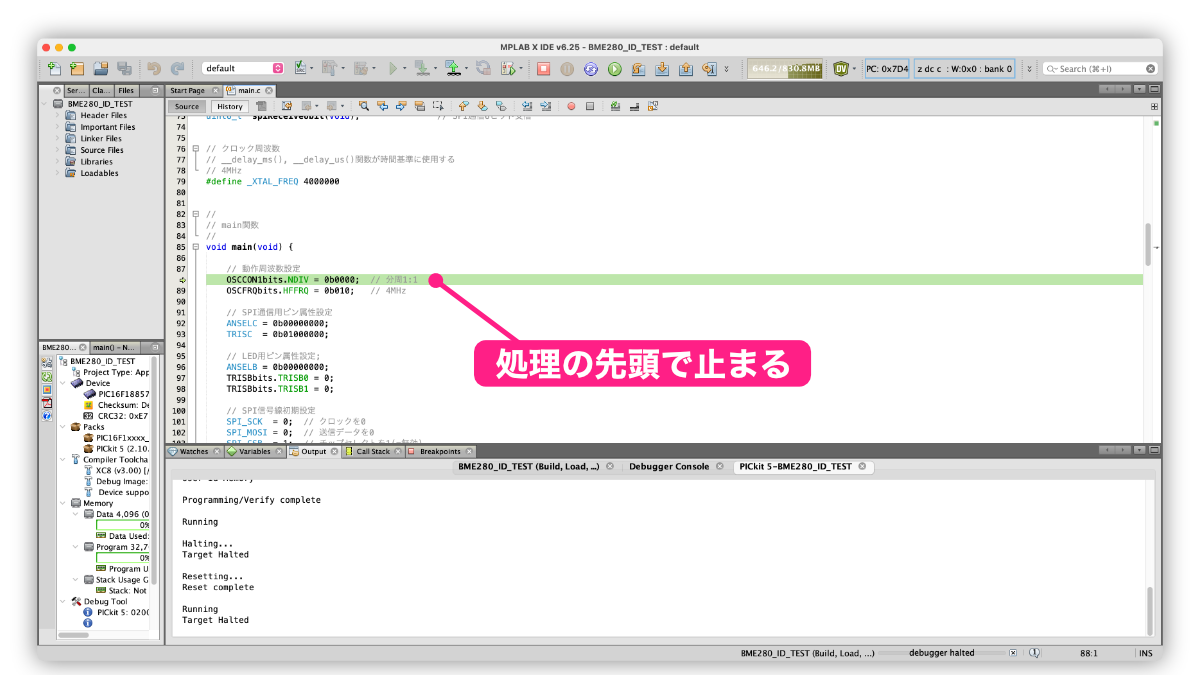
Task: Click the dashboard blue help icon
Action: (47, 416)
